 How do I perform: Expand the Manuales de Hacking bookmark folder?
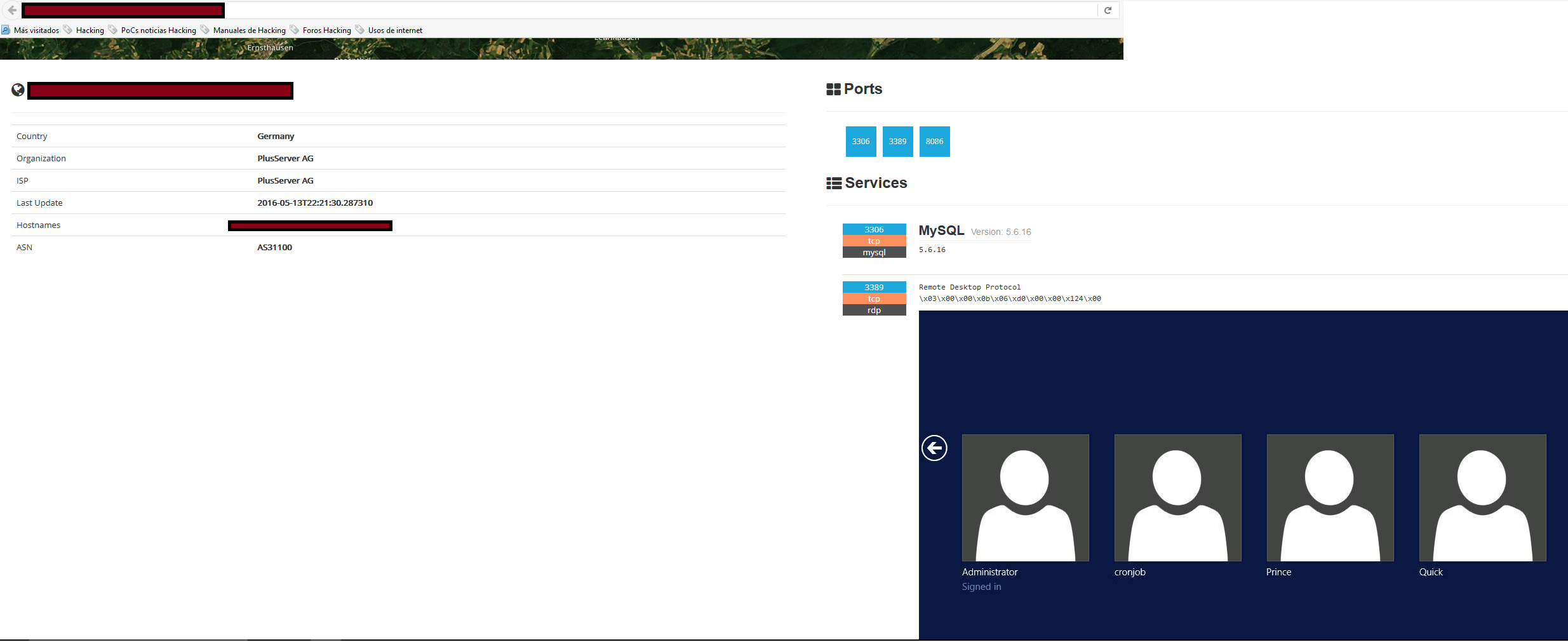pyautogui.click(x=243, y=30)
